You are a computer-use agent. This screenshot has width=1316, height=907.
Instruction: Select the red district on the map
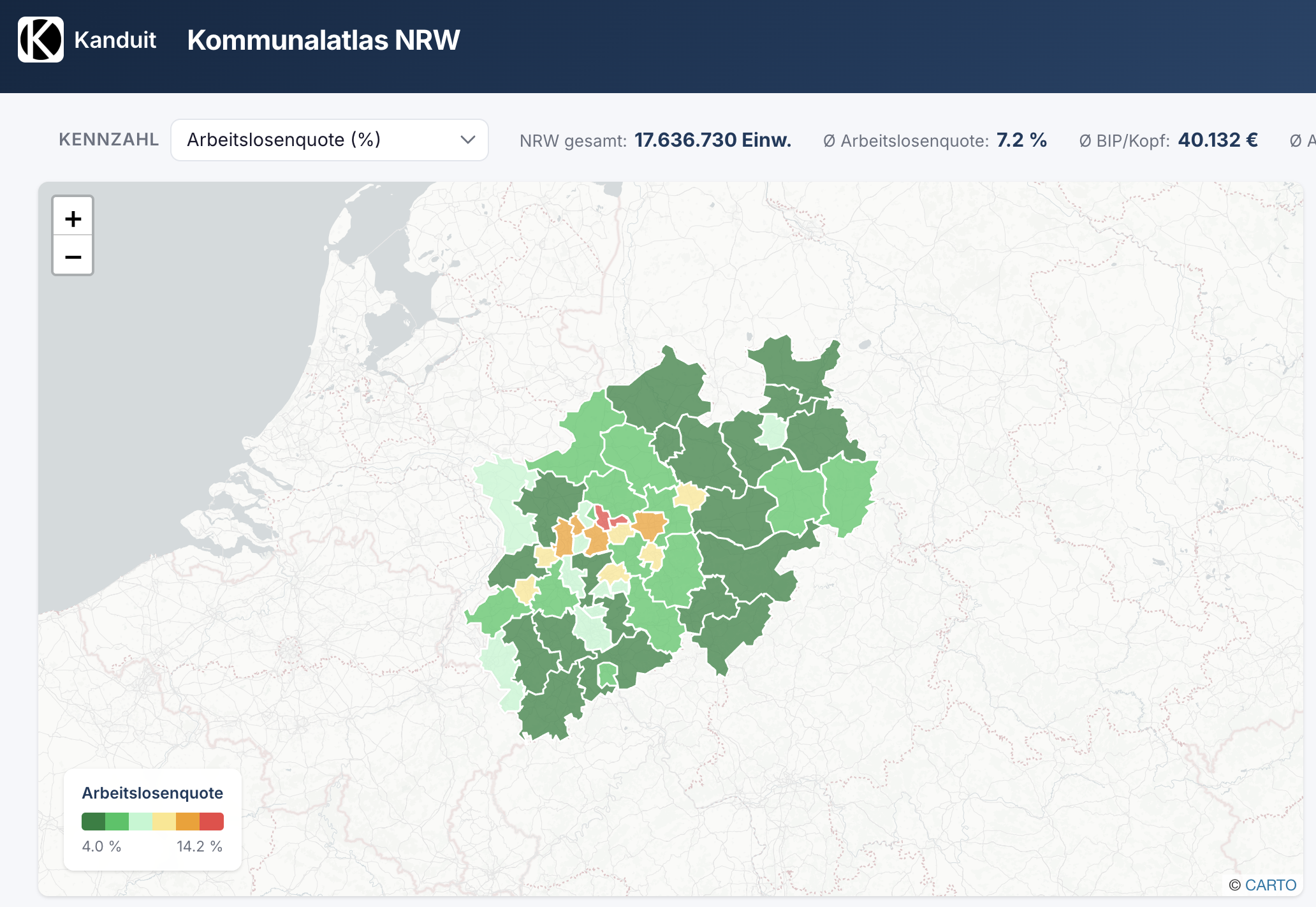tap(602, 518)
